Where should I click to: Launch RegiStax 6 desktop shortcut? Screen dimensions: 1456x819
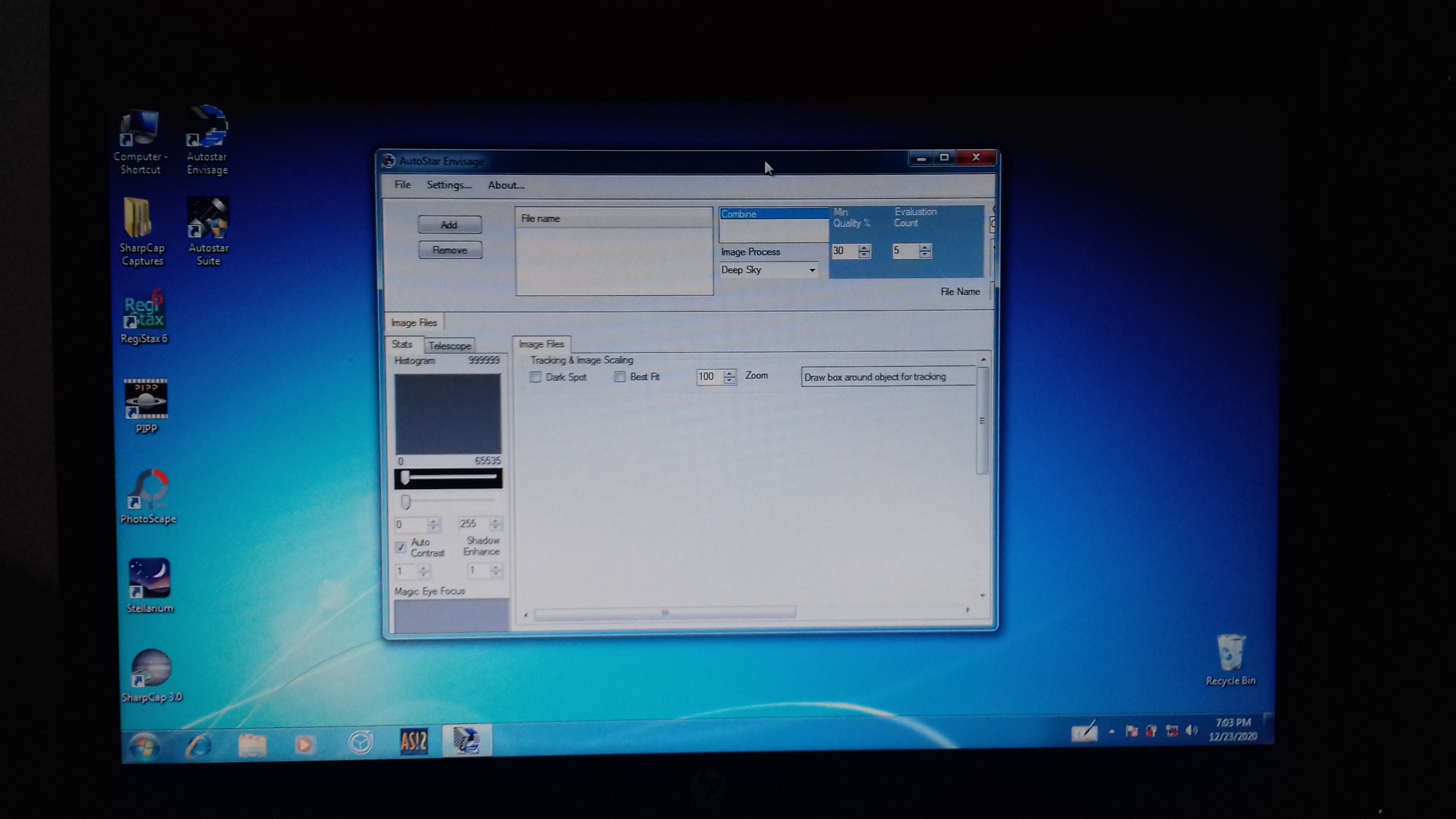pos(144,317)
